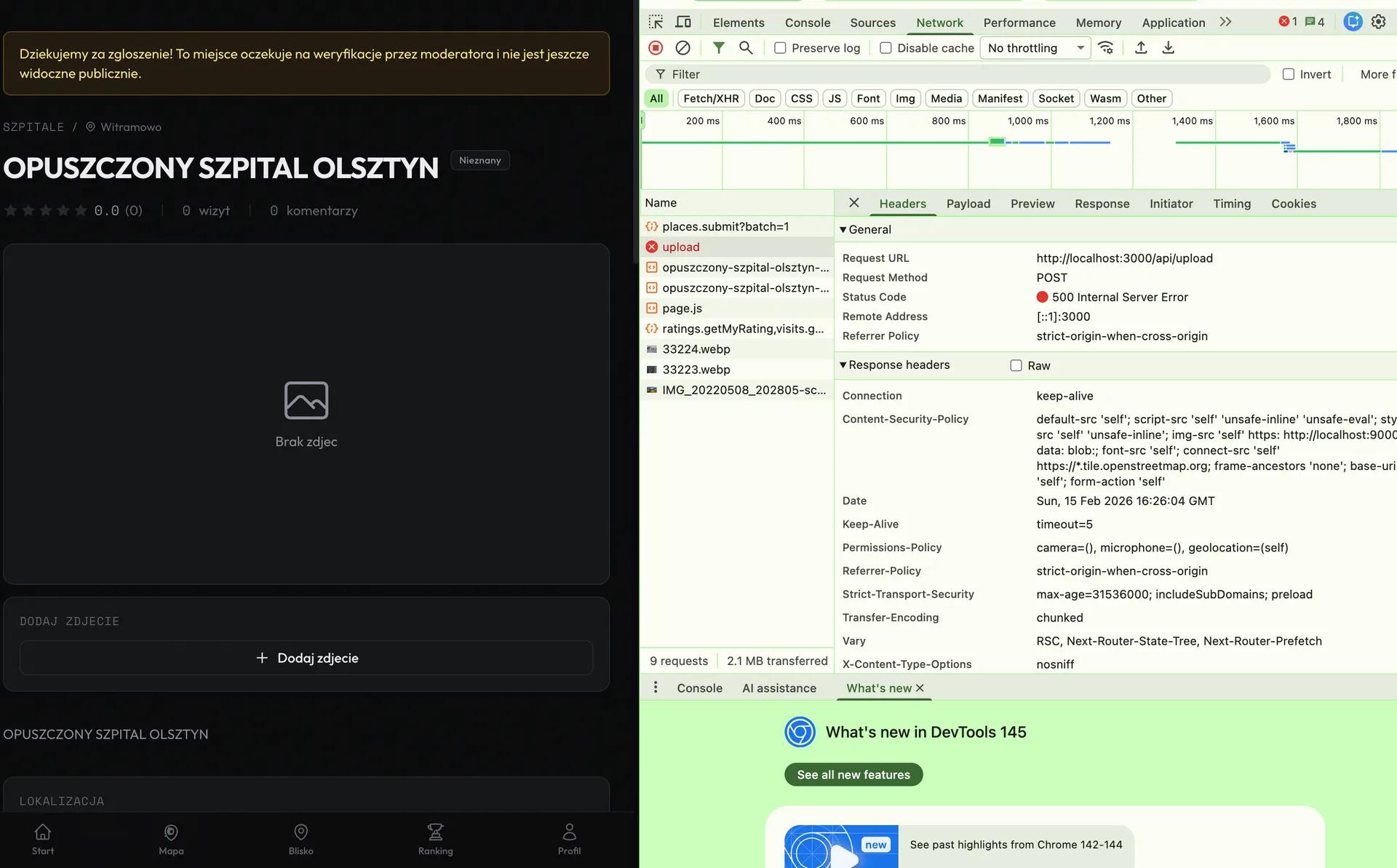Click the network search magnifier icon
This screenshot has height=868, width=1397.
[745, 48]
